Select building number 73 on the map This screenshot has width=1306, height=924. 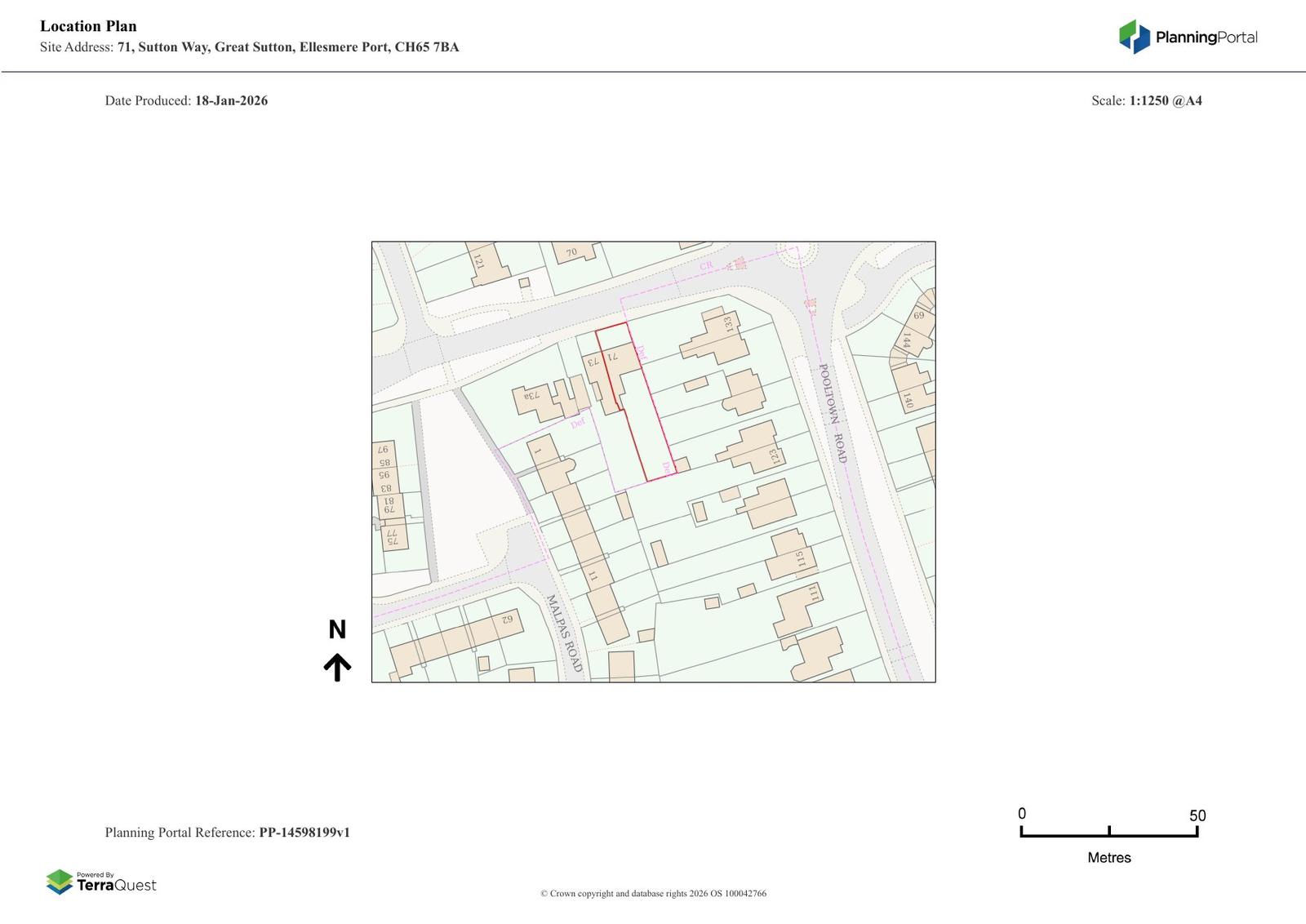tap(593, 361)
